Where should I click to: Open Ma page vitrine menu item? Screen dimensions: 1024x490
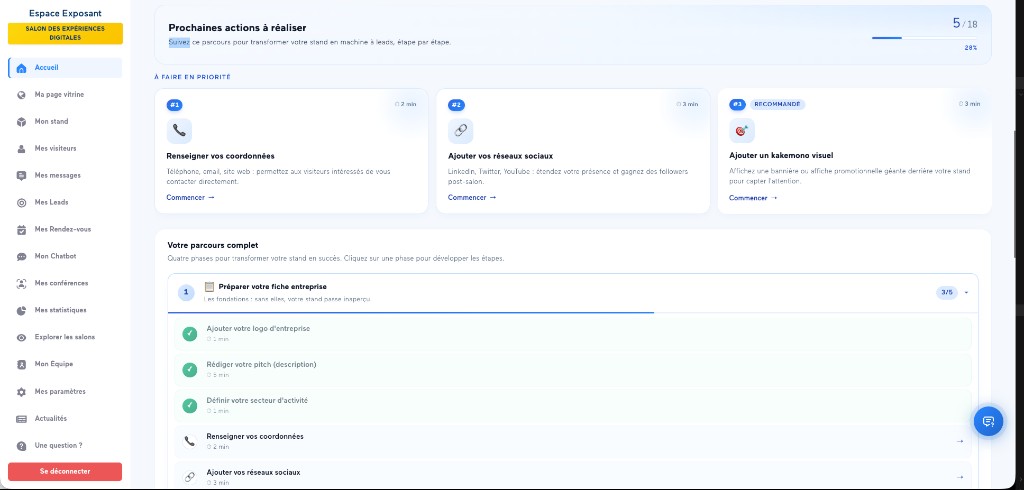pyautogui.click(x=65, y=95)
